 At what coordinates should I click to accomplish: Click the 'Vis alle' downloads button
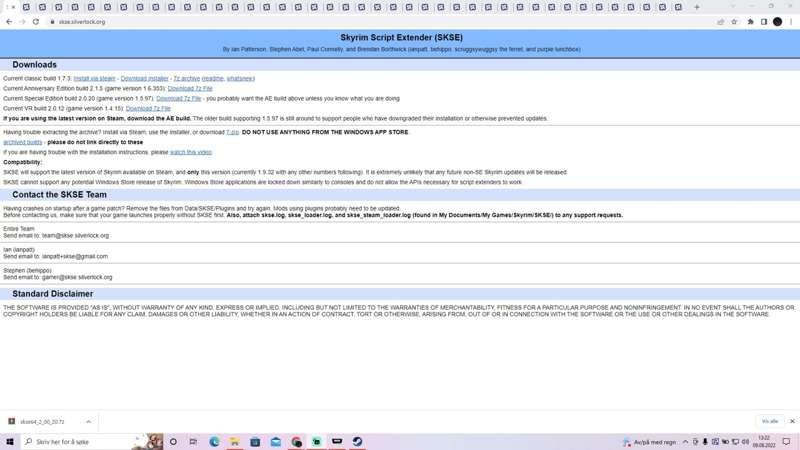pyautogui.click(x=769, y=422)
